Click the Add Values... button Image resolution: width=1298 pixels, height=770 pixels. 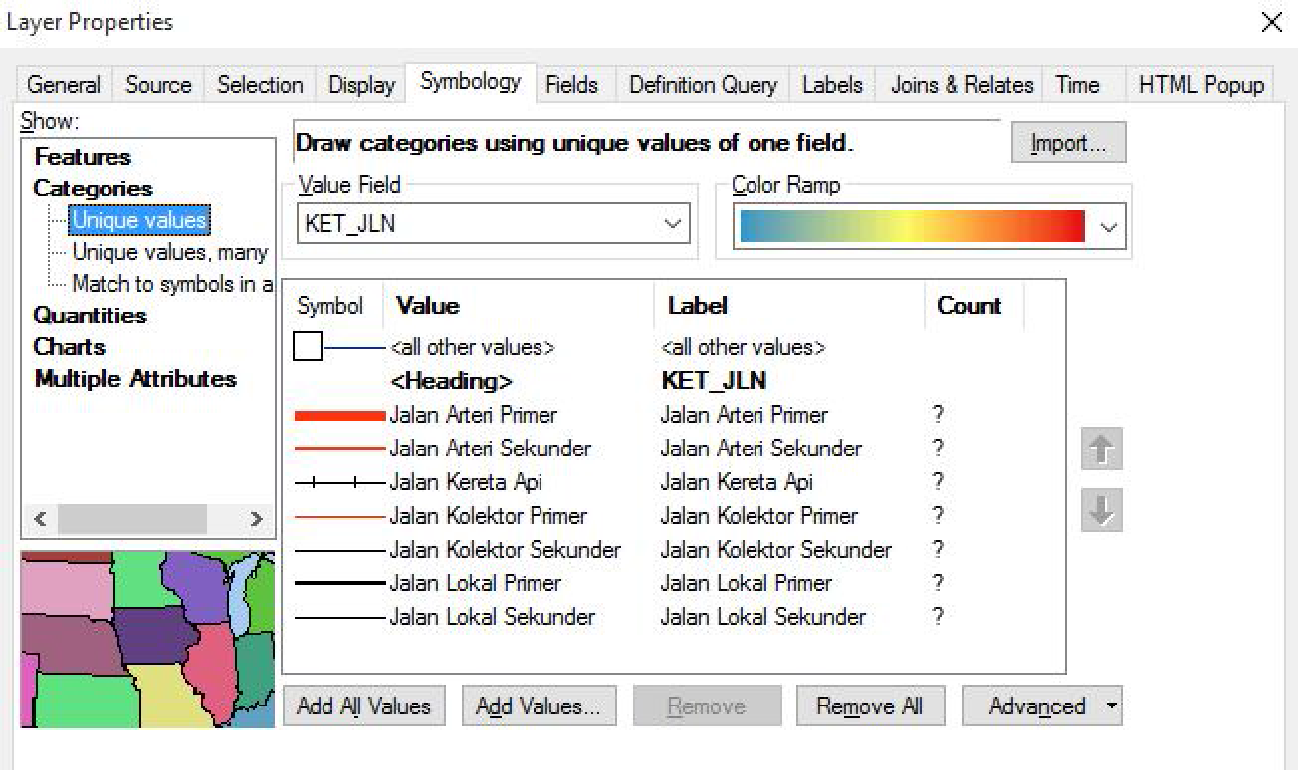[539, 706]
